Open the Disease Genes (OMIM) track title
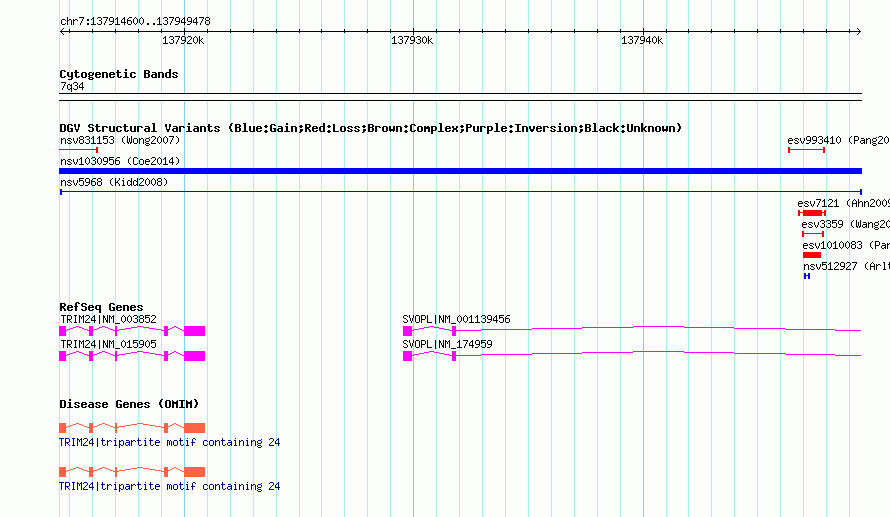Screen dimensions: 890x517 pyautogui.click(x=129, y=404)
